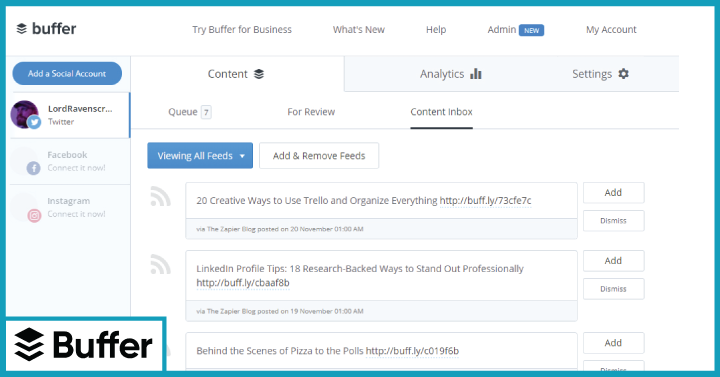This screenshot has width=720, height=377.
Task: Click Add a Social Account button
Action: [x=67, y=73]
